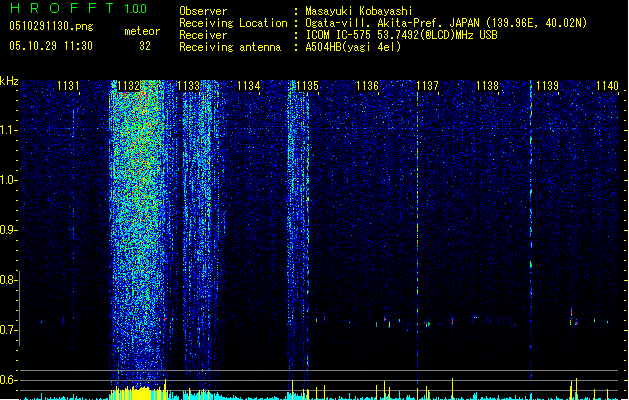The height and width of the screenshot is (400, 629).
Task: Click the 0.6 kHz frequency axis label
Action: click(x=8, y=380)
